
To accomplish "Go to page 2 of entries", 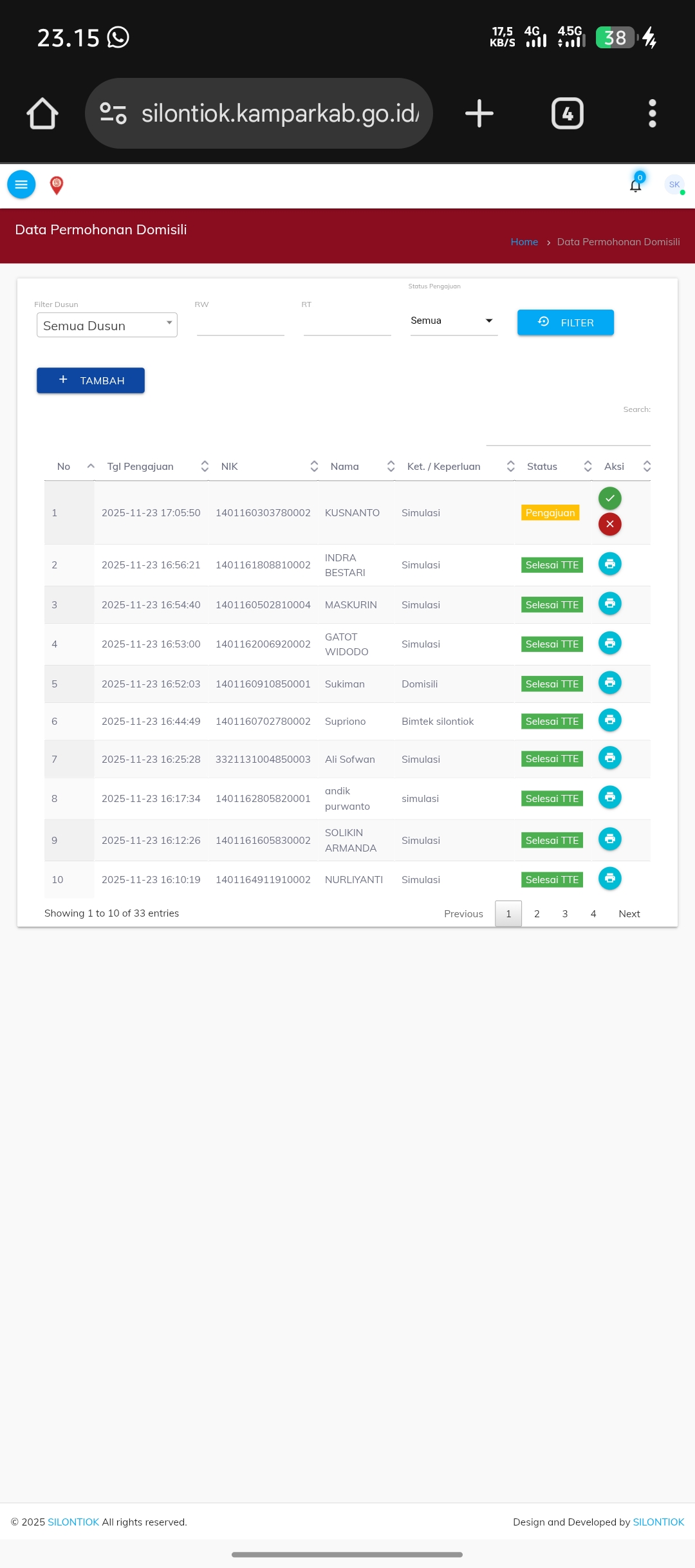I will (537, 913).
